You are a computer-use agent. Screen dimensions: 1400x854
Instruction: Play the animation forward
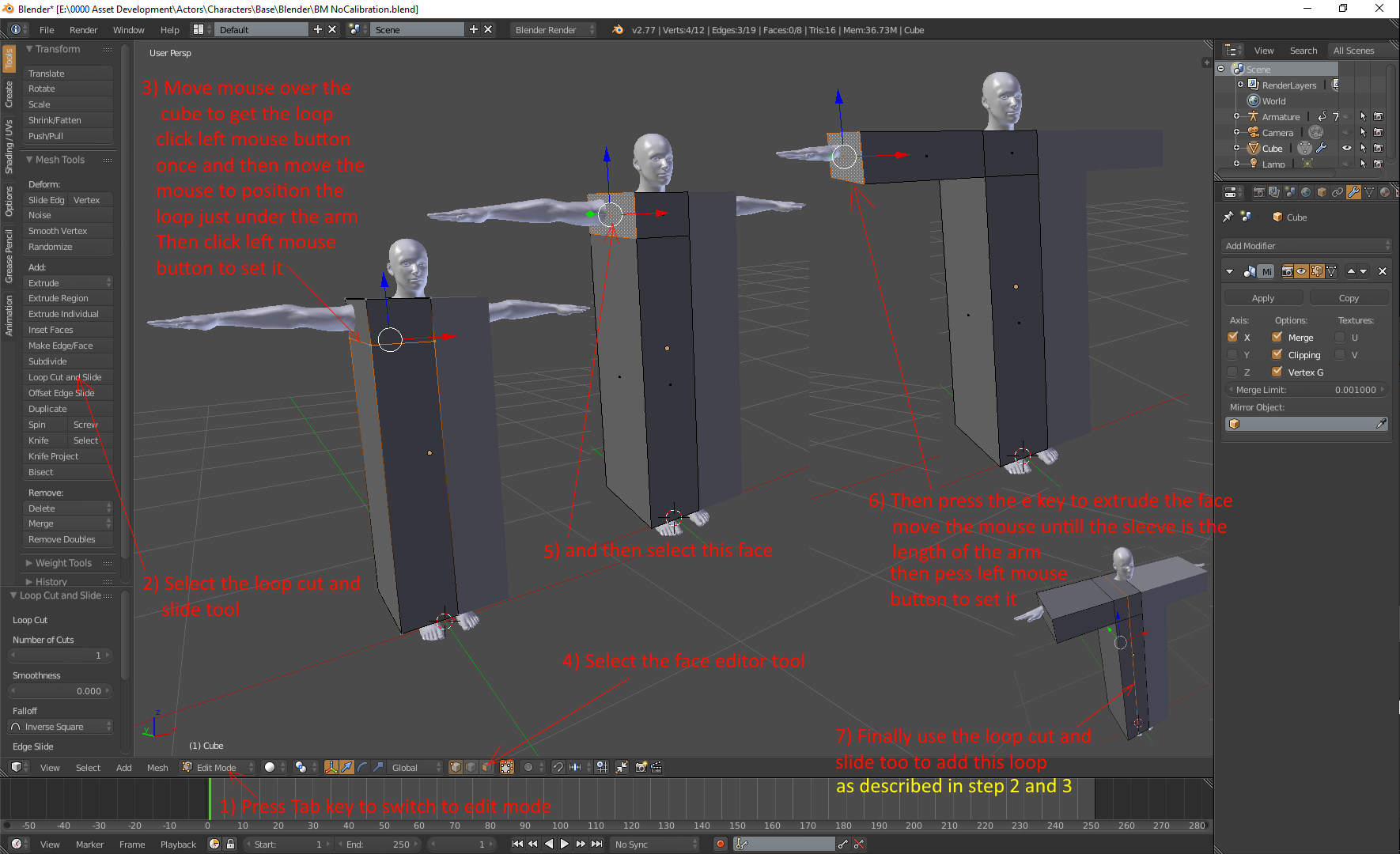[564, 844]
